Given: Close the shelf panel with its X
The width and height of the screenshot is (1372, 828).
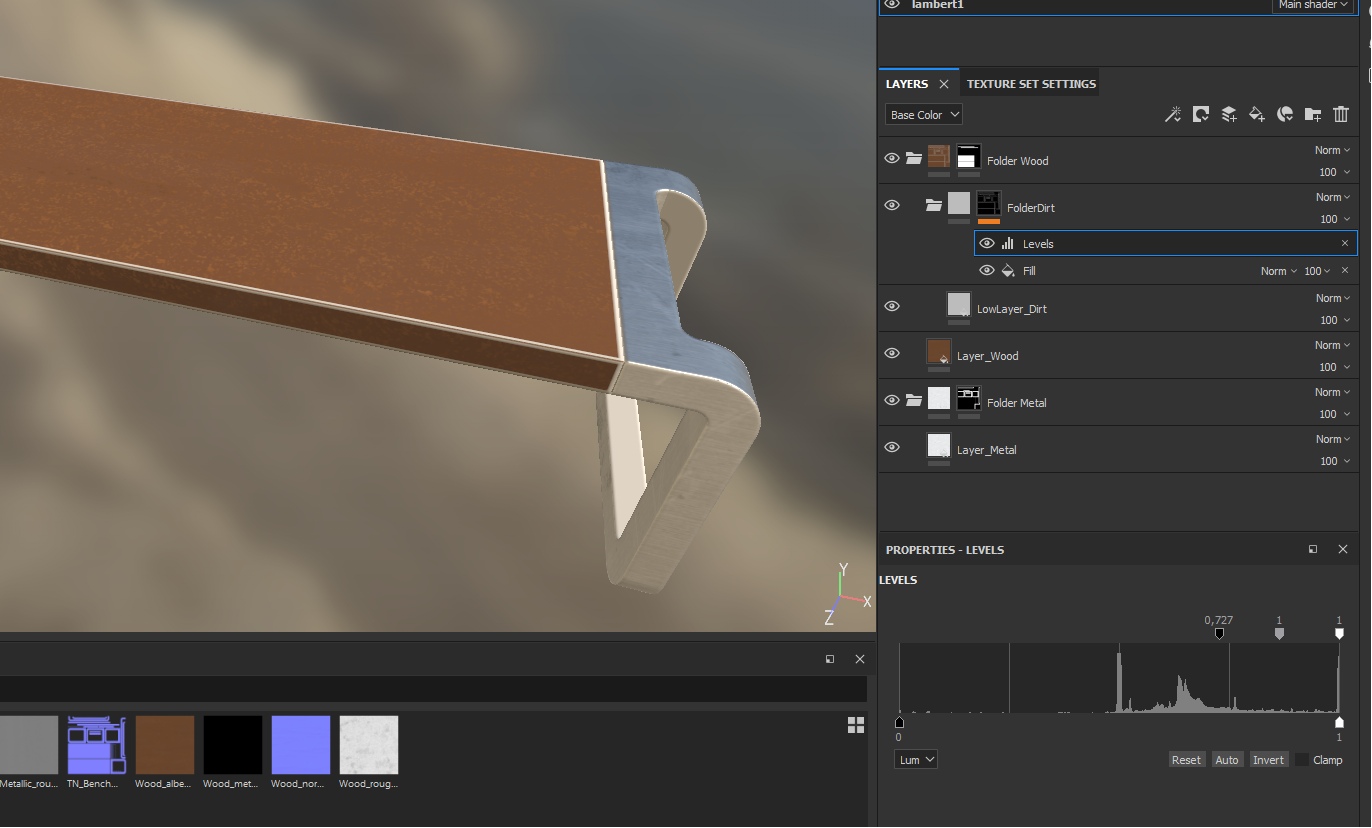Looking at the screenshot, I should click(x=860, y=659).
